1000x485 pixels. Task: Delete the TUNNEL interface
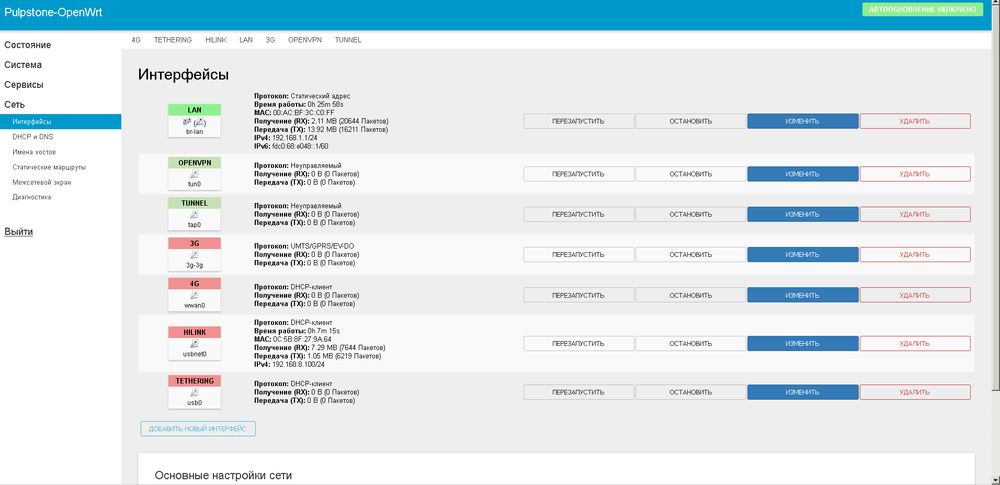pos(915,214)
